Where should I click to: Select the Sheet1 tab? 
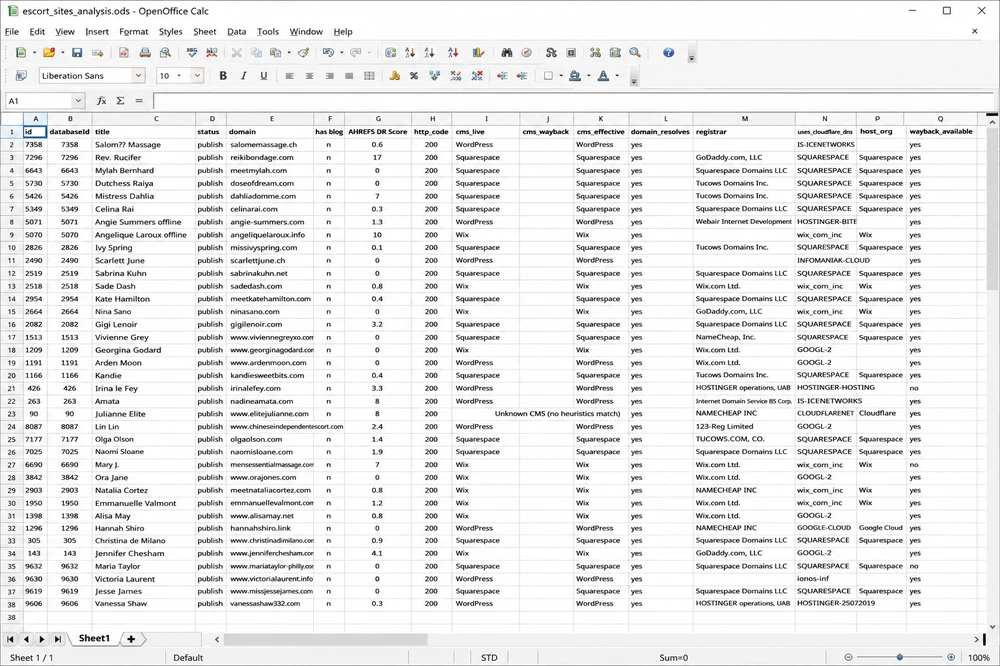point(94,639)
